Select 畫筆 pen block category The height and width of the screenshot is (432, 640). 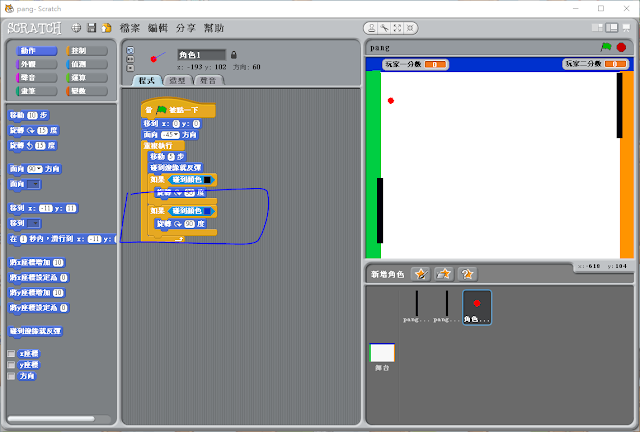tap(37, 91)
